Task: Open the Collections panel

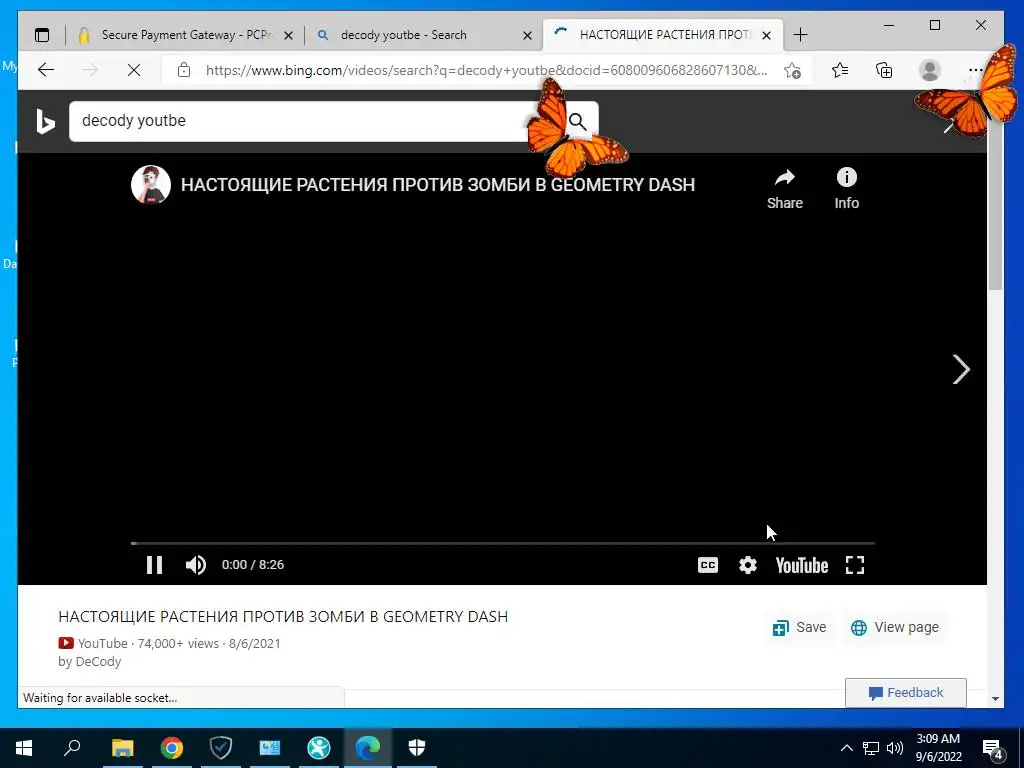Action: pos(884,70)
